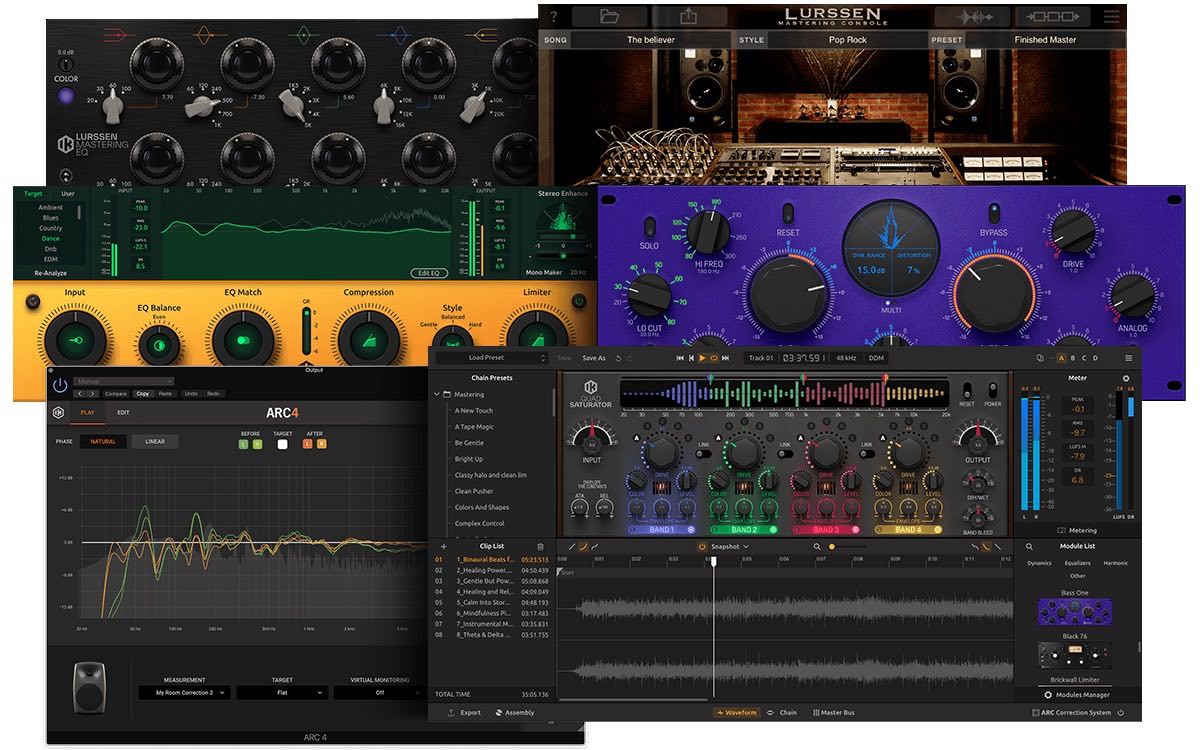Screen dimensions: 1200x750
Task: Click the hamburger menu in Lurssen Console
Action: click(x=1112, y=16)
